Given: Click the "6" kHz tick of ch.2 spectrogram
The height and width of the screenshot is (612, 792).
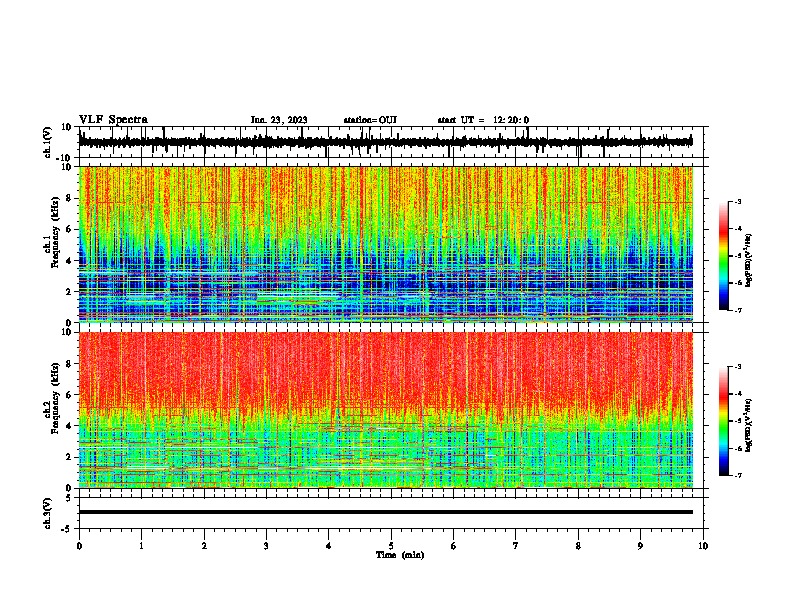Looking at the screenshot, I should (x=69, y=395).
